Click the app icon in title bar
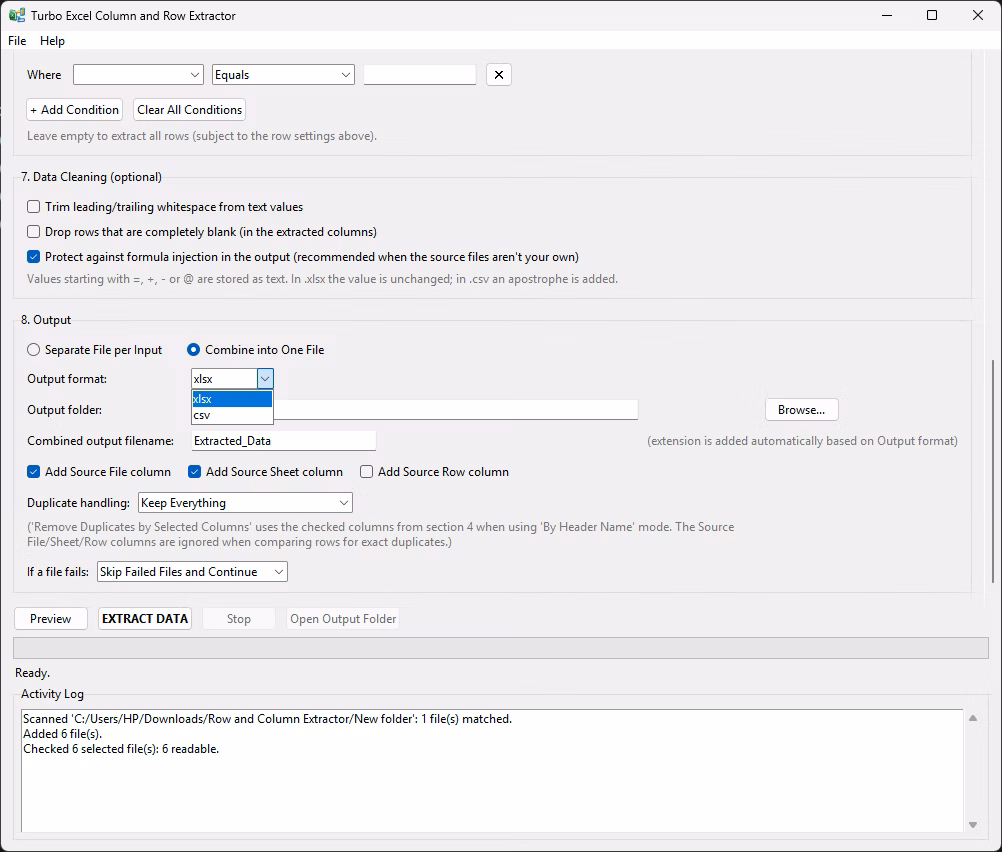 17,15
